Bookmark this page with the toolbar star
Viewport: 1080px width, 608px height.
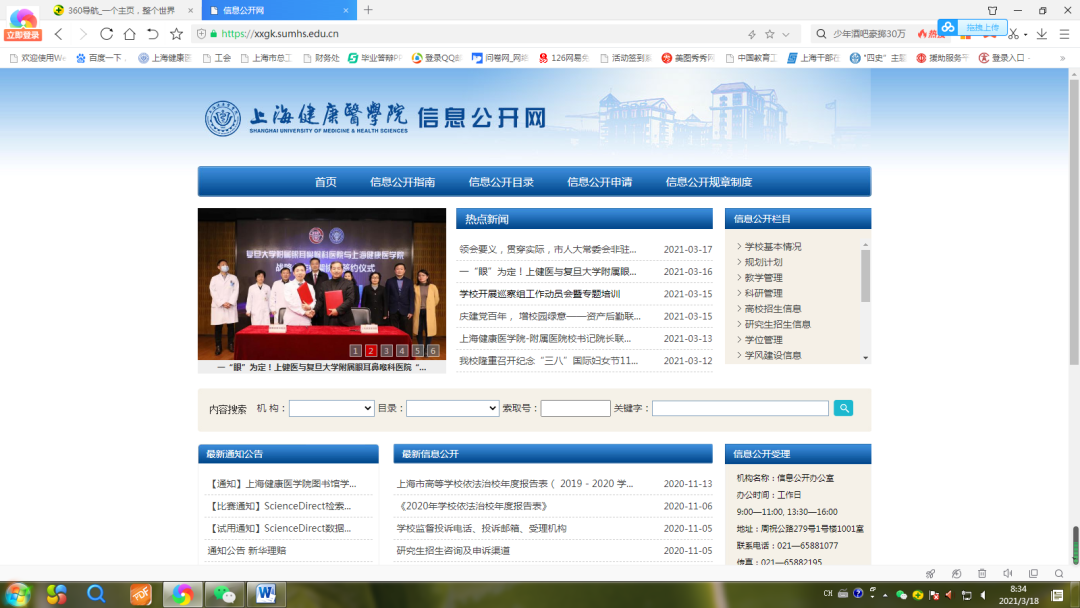(x=177, y=34)
